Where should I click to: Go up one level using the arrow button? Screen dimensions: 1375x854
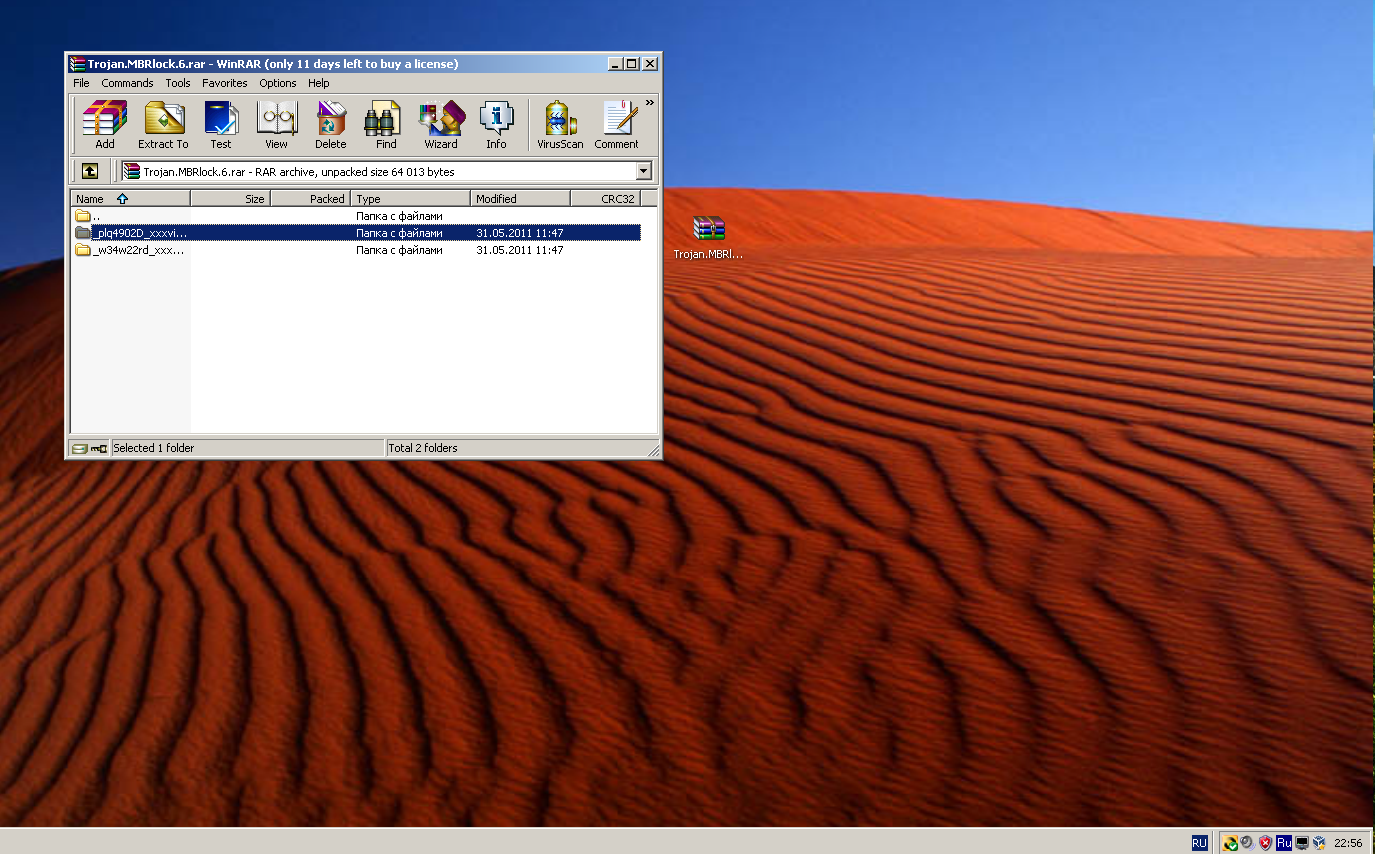point(90,171)
